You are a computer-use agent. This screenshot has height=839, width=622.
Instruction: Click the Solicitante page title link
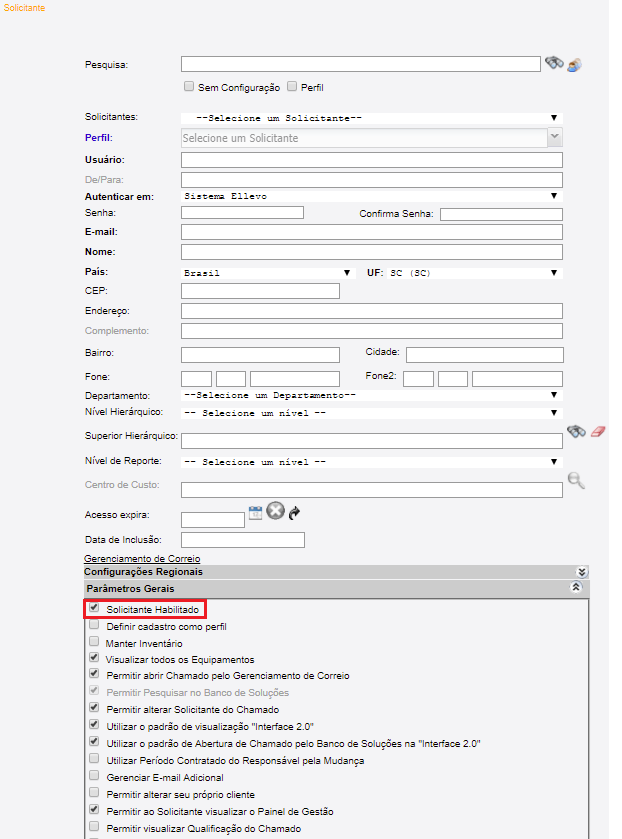coord(24,8)
